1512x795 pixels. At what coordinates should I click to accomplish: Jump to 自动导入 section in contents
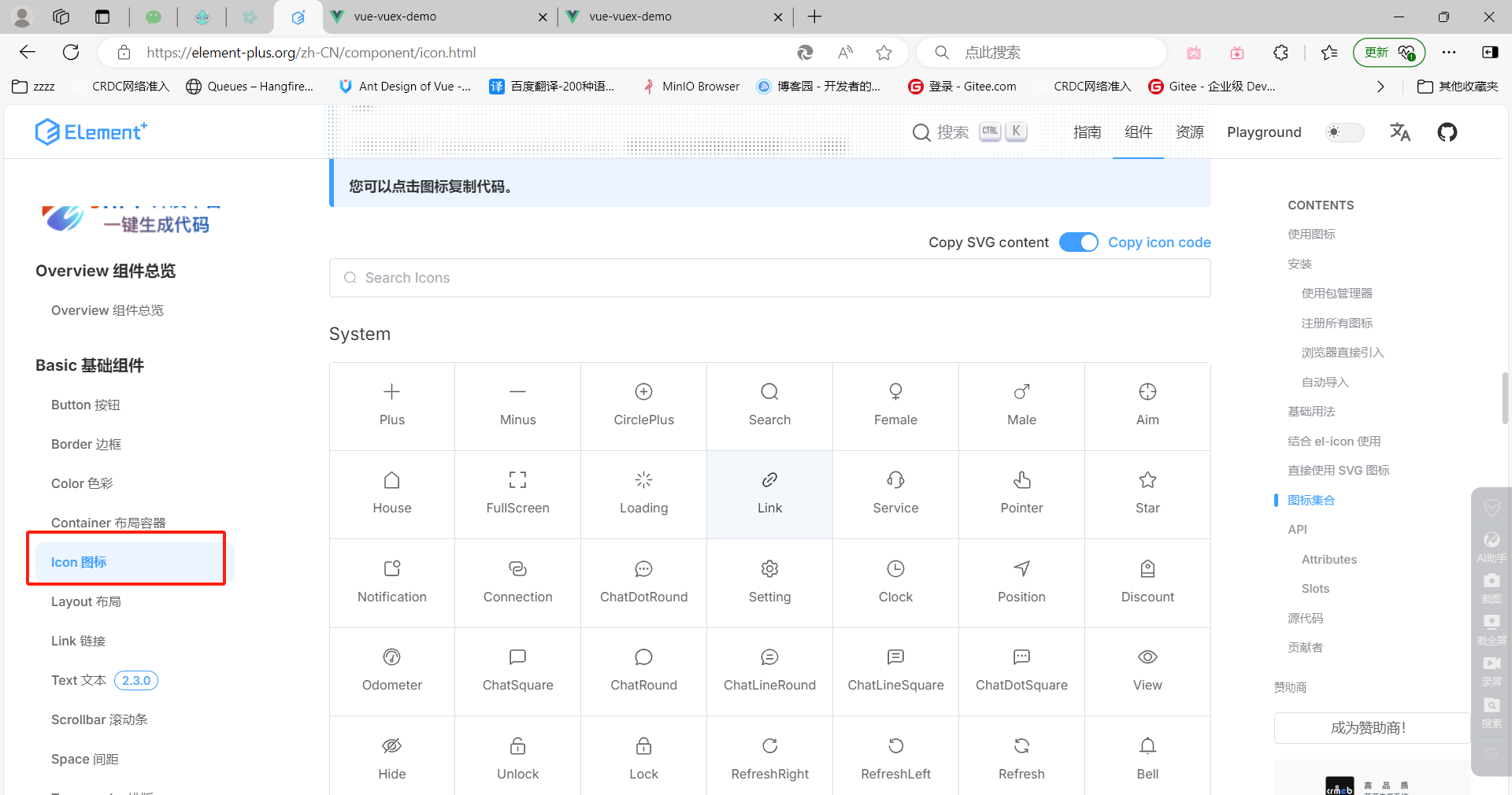point(1325,382)
